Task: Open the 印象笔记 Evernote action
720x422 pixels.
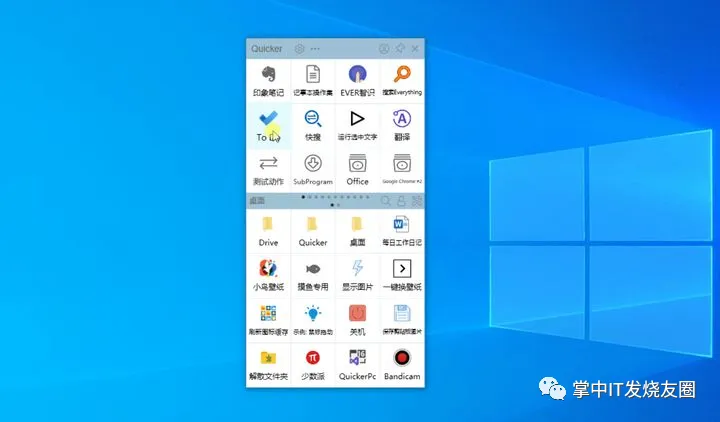Action: [x=268, y=81]
